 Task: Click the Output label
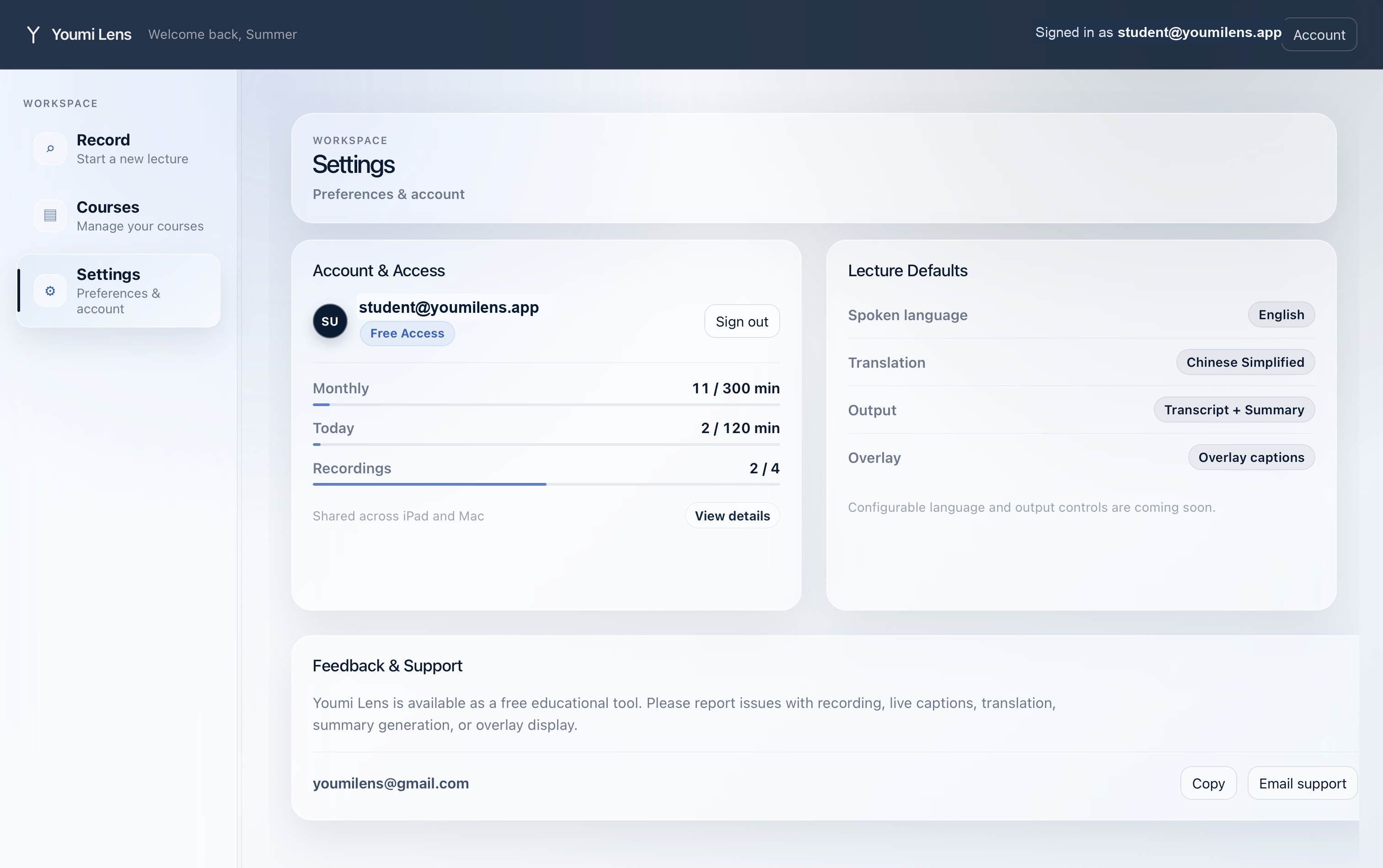[x=872, y=411]
